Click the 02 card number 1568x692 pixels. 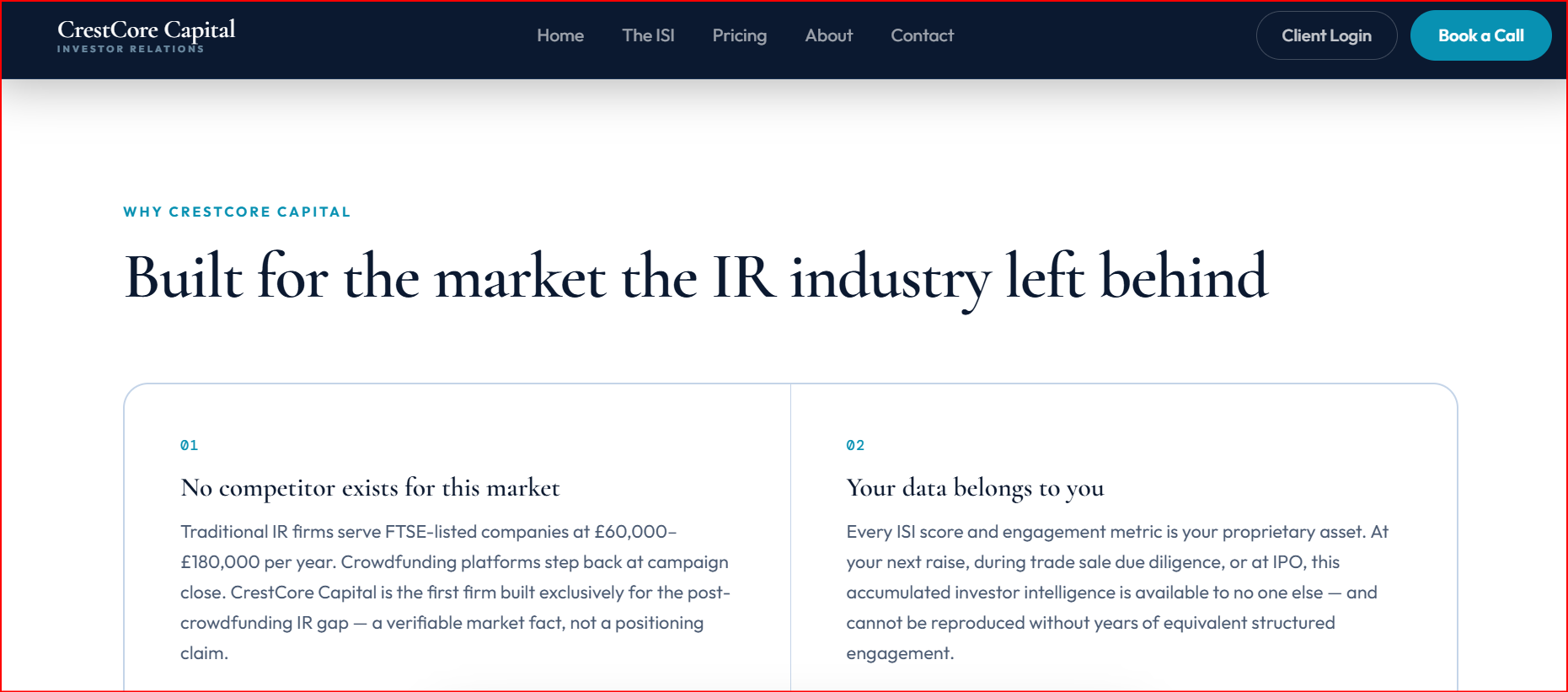[855, 445]
